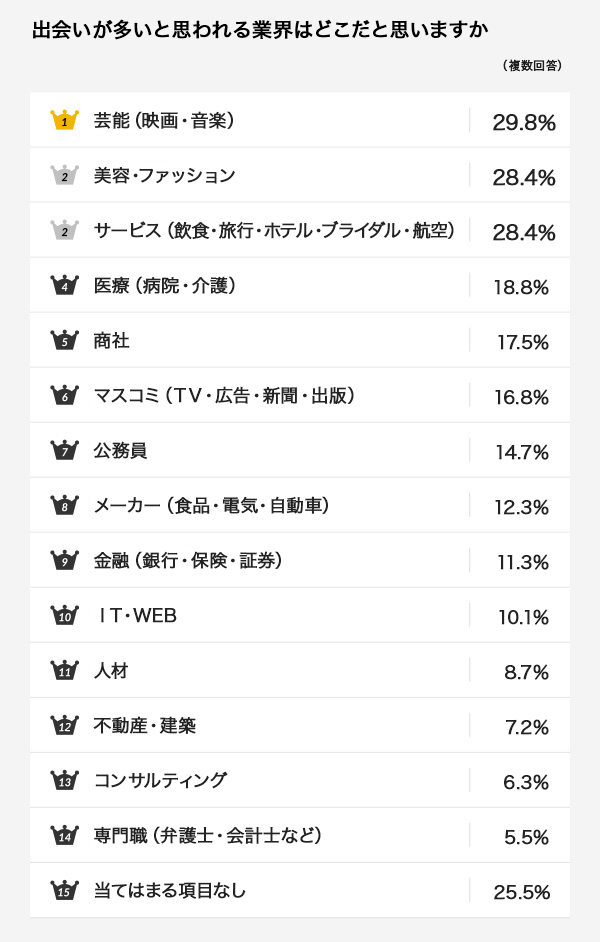Click the 医療 (病院・介護) label
This screenshot has height=942, width=600.
click(165, 285)
